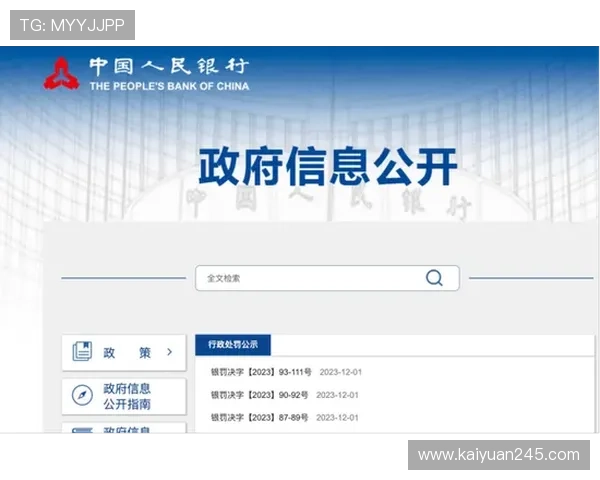
Task: Click THE PEOPLE'S BANK OF CHINA header text
Action: point(170,86)
